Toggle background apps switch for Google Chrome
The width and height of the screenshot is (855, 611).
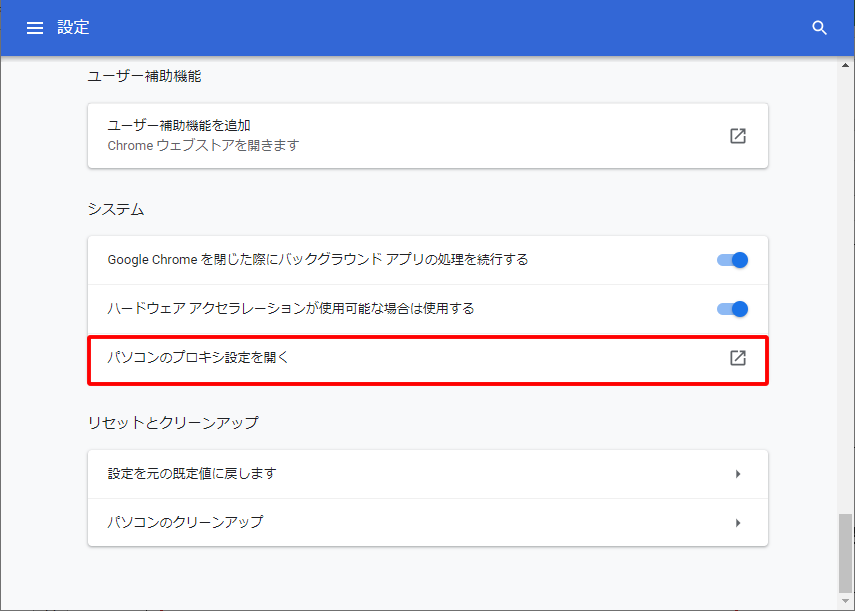pos(732,260)
